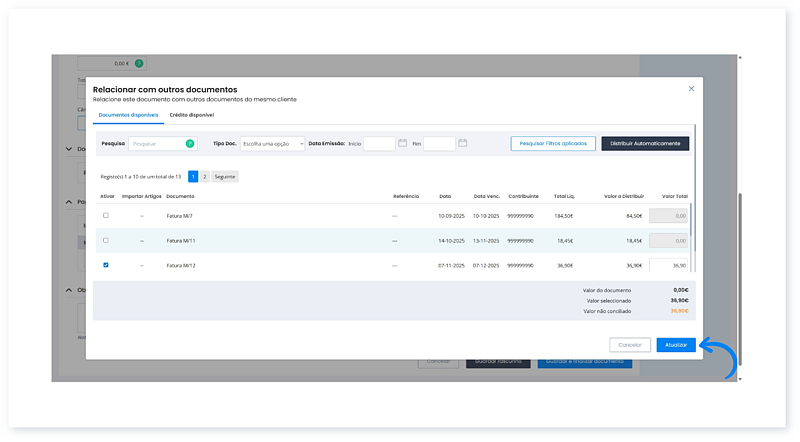This screenshot has width=800, height=442.
Task: Click the green help icon in Pesquisa field
Action: (x=190, y=144)
